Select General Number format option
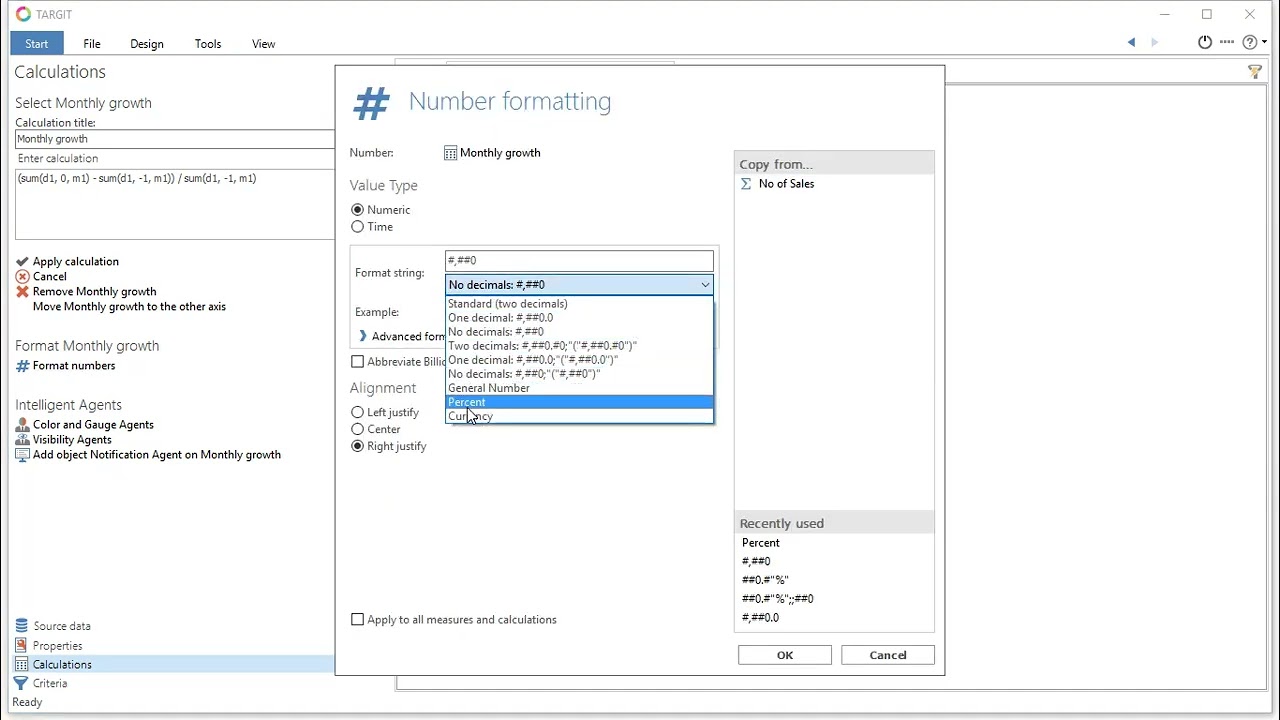Image resolution: width=1280 pixels, height=720 pixels. [579, 388]
